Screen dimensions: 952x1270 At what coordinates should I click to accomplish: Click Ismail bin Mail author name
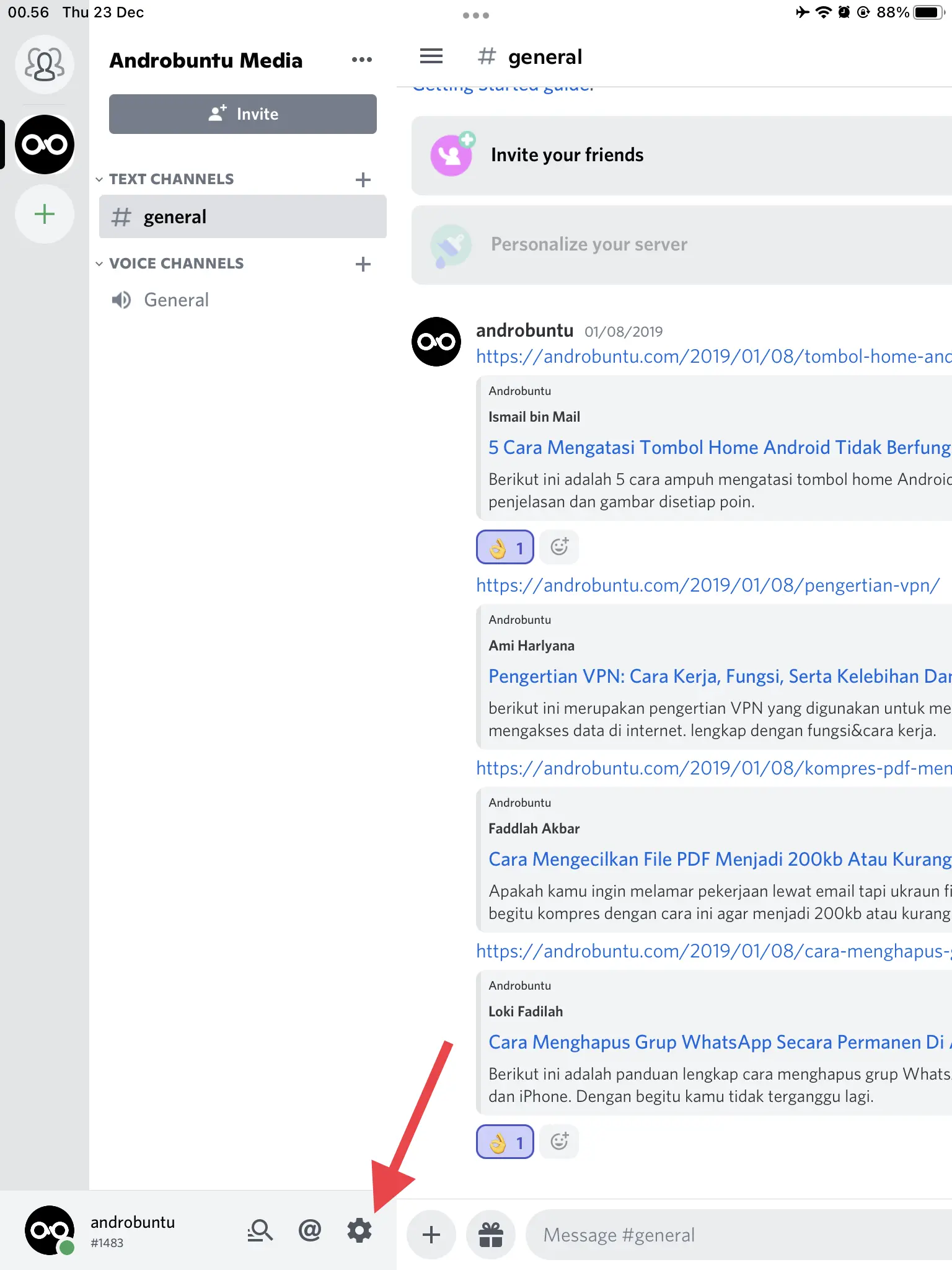tap(534, 417)
